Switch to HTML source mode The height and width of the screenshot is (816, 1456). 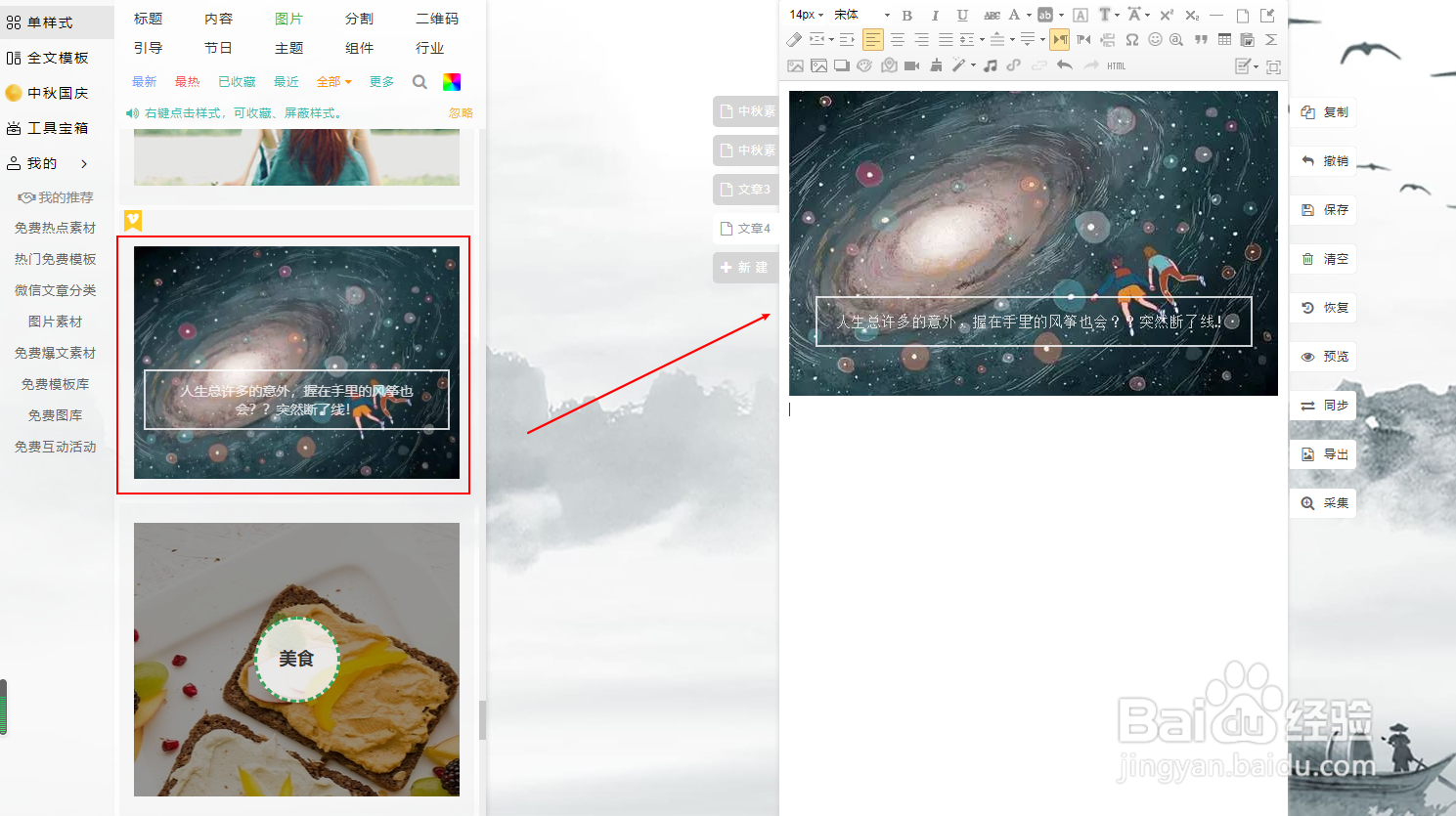coord(1117,65)
